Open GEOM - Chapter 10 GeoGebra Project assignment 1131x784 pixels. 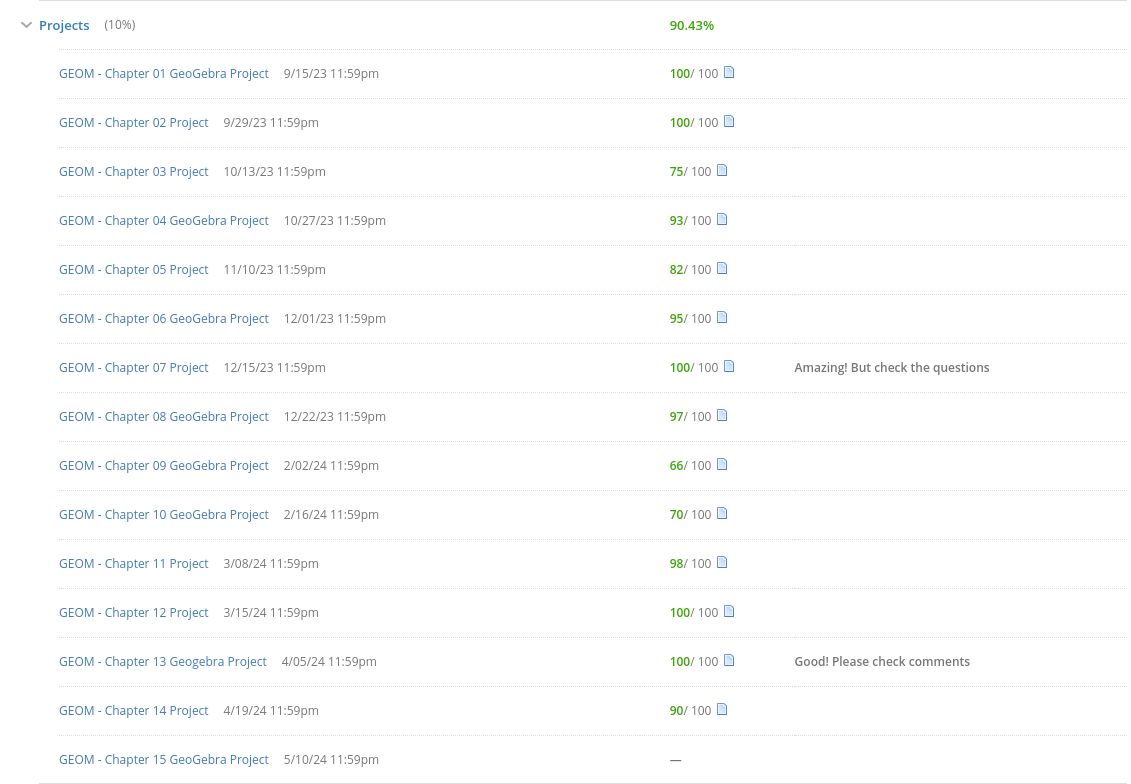[164, 515]
